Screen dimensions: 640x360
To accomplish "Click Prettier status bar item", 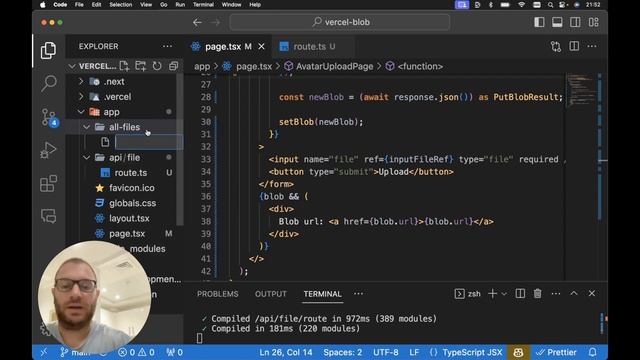I will (556, 352).
